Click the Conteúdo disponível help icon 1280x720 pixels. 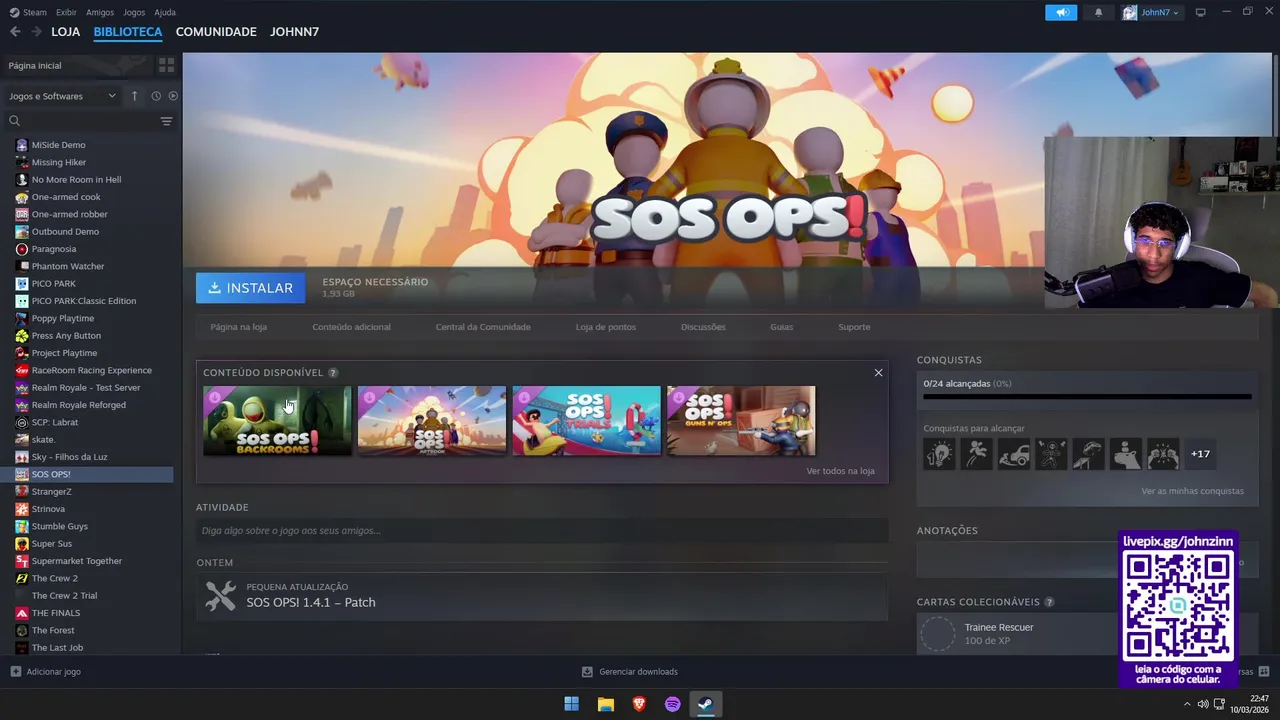click(x=333, y=373)
